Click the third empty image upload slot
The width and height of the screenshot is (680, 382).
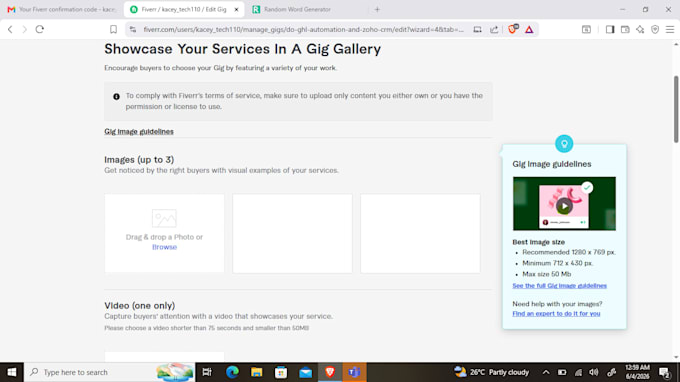click(x=420, y=233)
